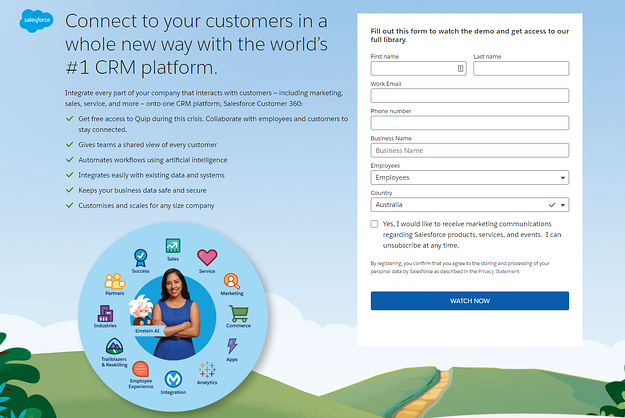Click the Employee Experience chat icon
This screenshot has width=625, height=418.
[x=140, y=369]
